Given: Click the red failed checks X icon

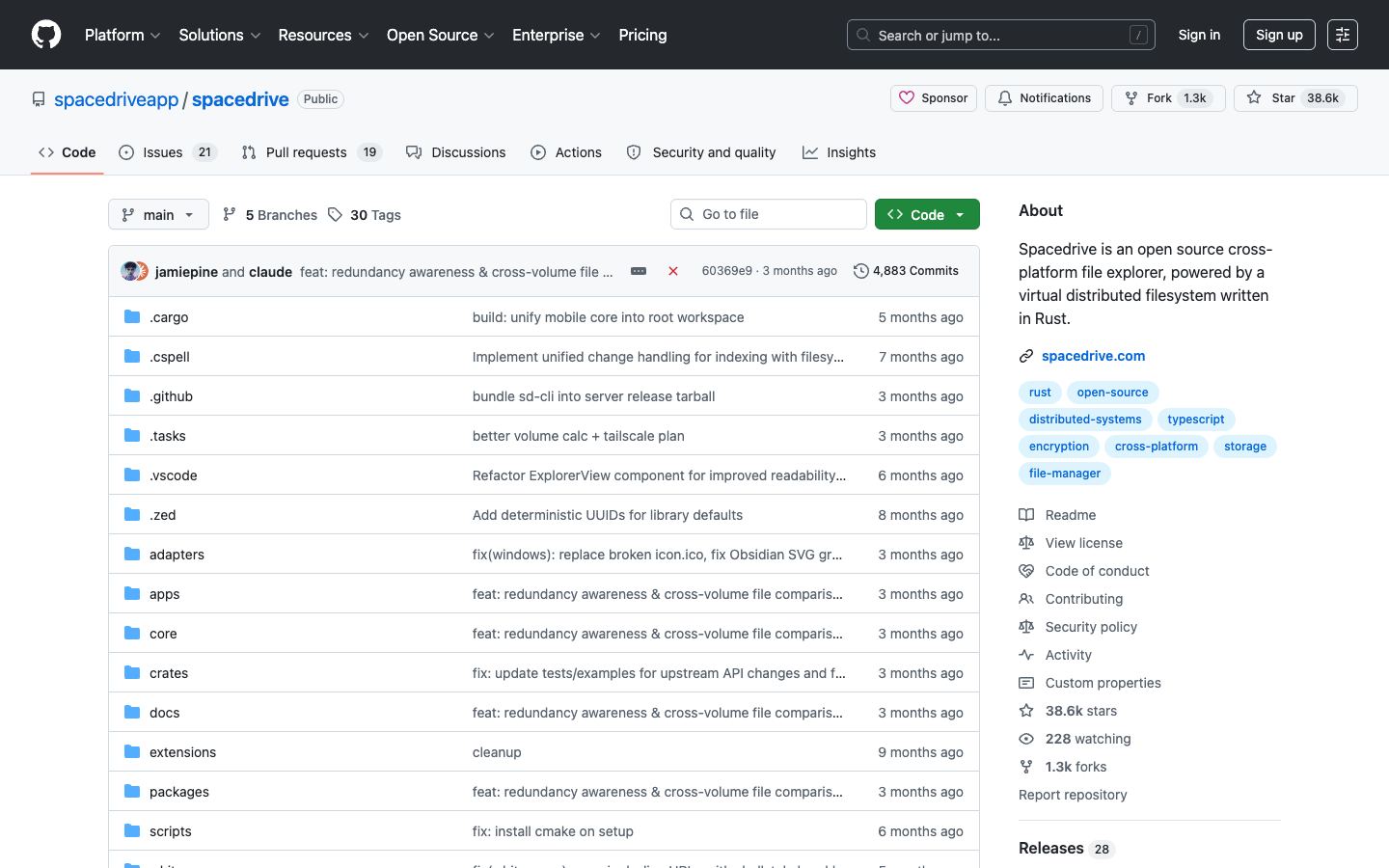Looking at the screenshot, I should point(673,271).
